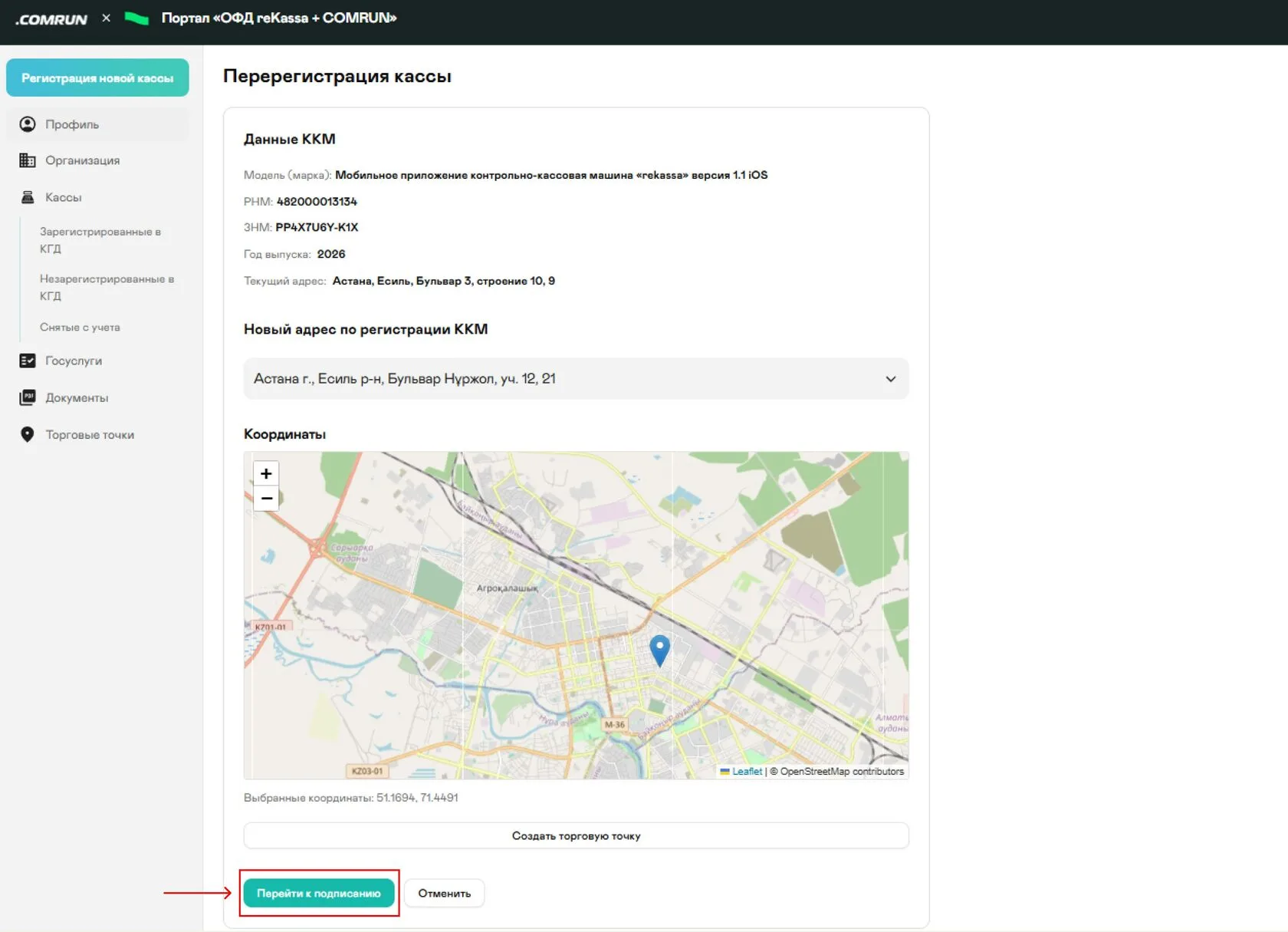Screen dimensions: 1288x932
Task: Show Снятые с учета cash registers
Action: pyautogui.click(x=80, y=328)
